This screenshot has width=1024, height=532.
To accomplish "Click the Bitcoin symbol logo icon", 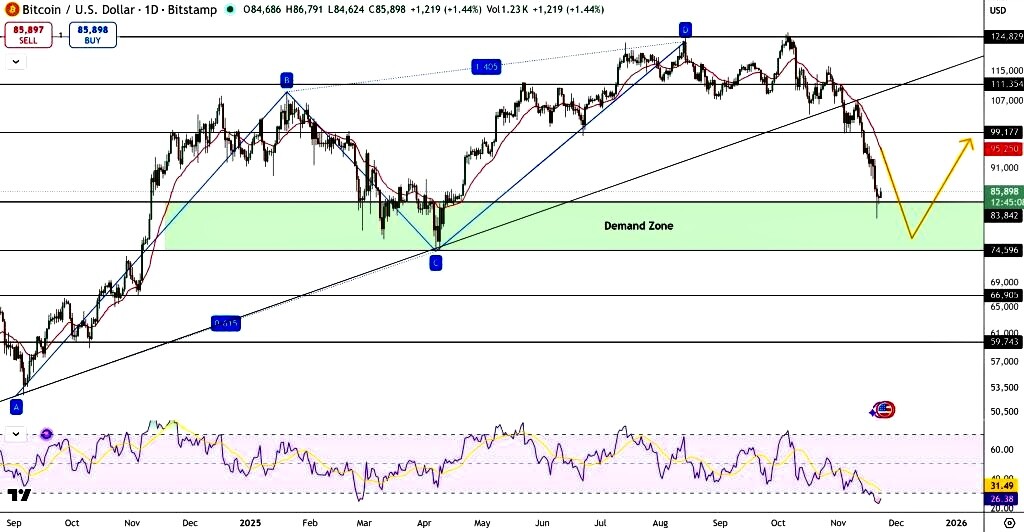I will click(x=10, y=10).
